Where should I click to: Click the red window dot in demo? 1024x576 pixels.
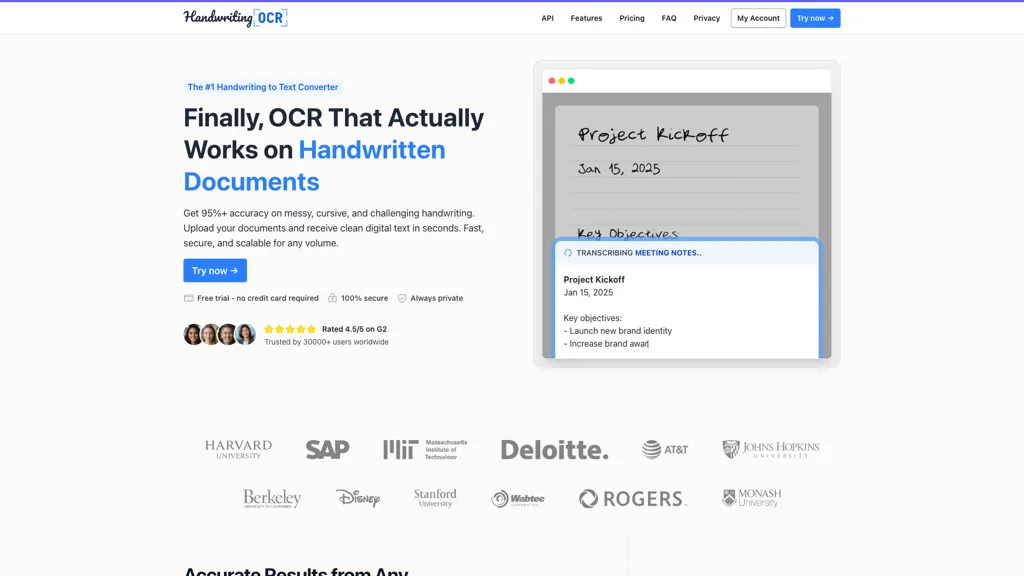point(552,81)
